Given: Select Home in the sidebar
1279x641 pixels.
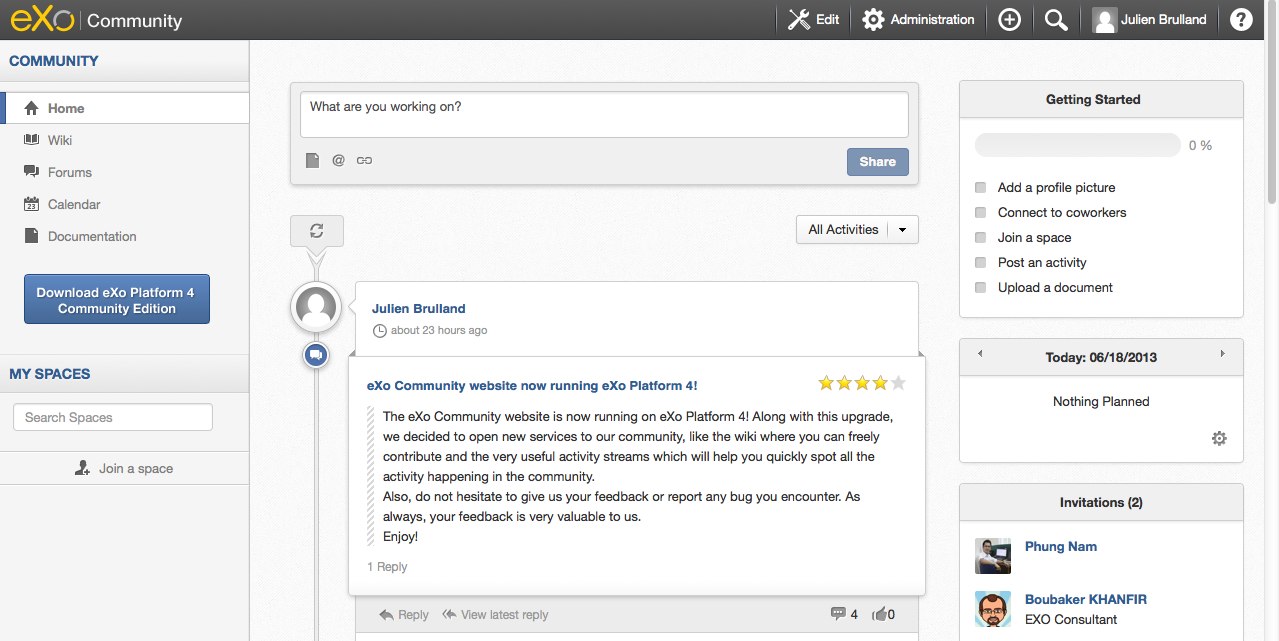Looking at the screenshot, I should click(125, 108).
